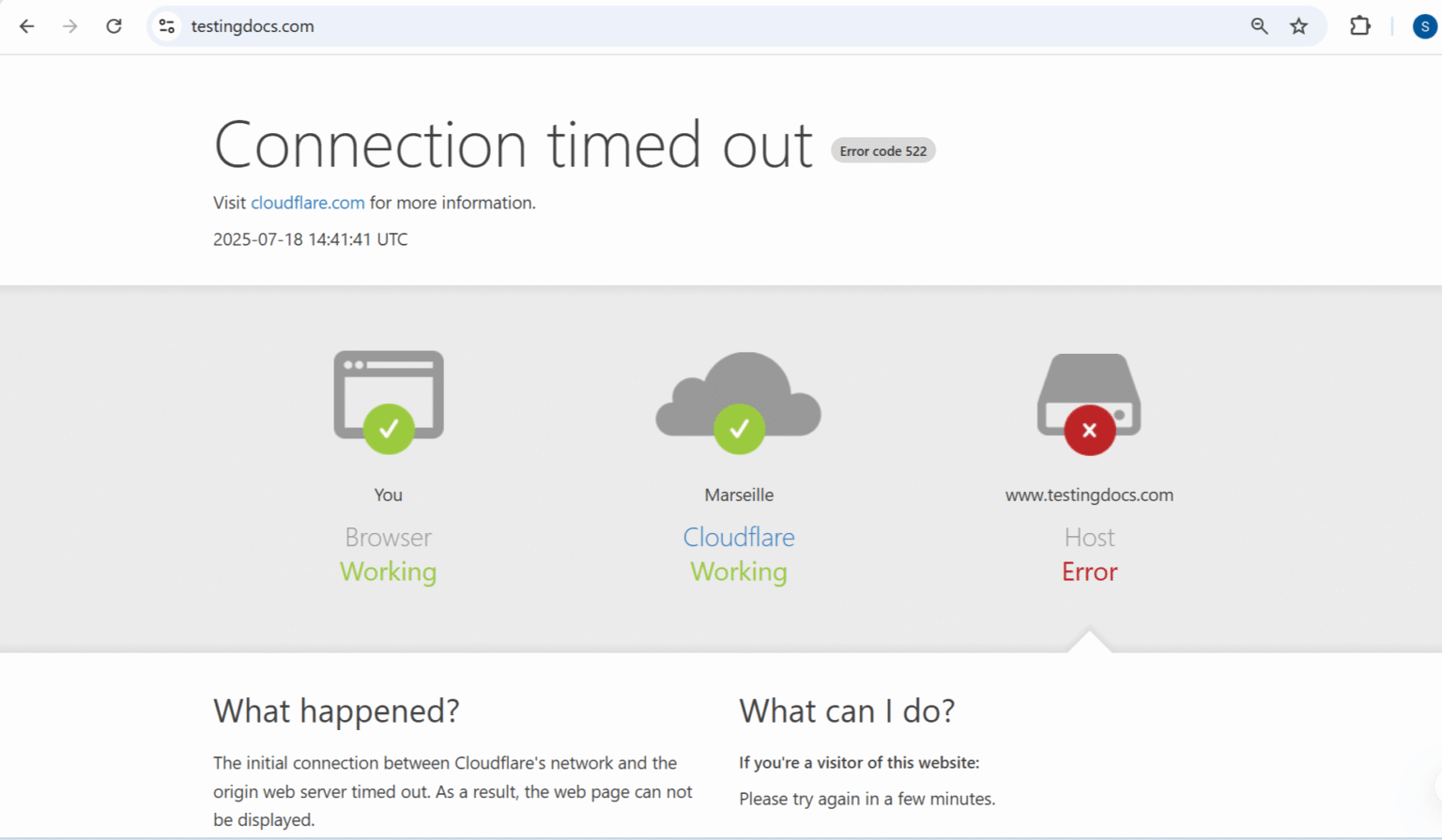
Task: Open site information via the tune icon
Action: click(x=166, y=26)
